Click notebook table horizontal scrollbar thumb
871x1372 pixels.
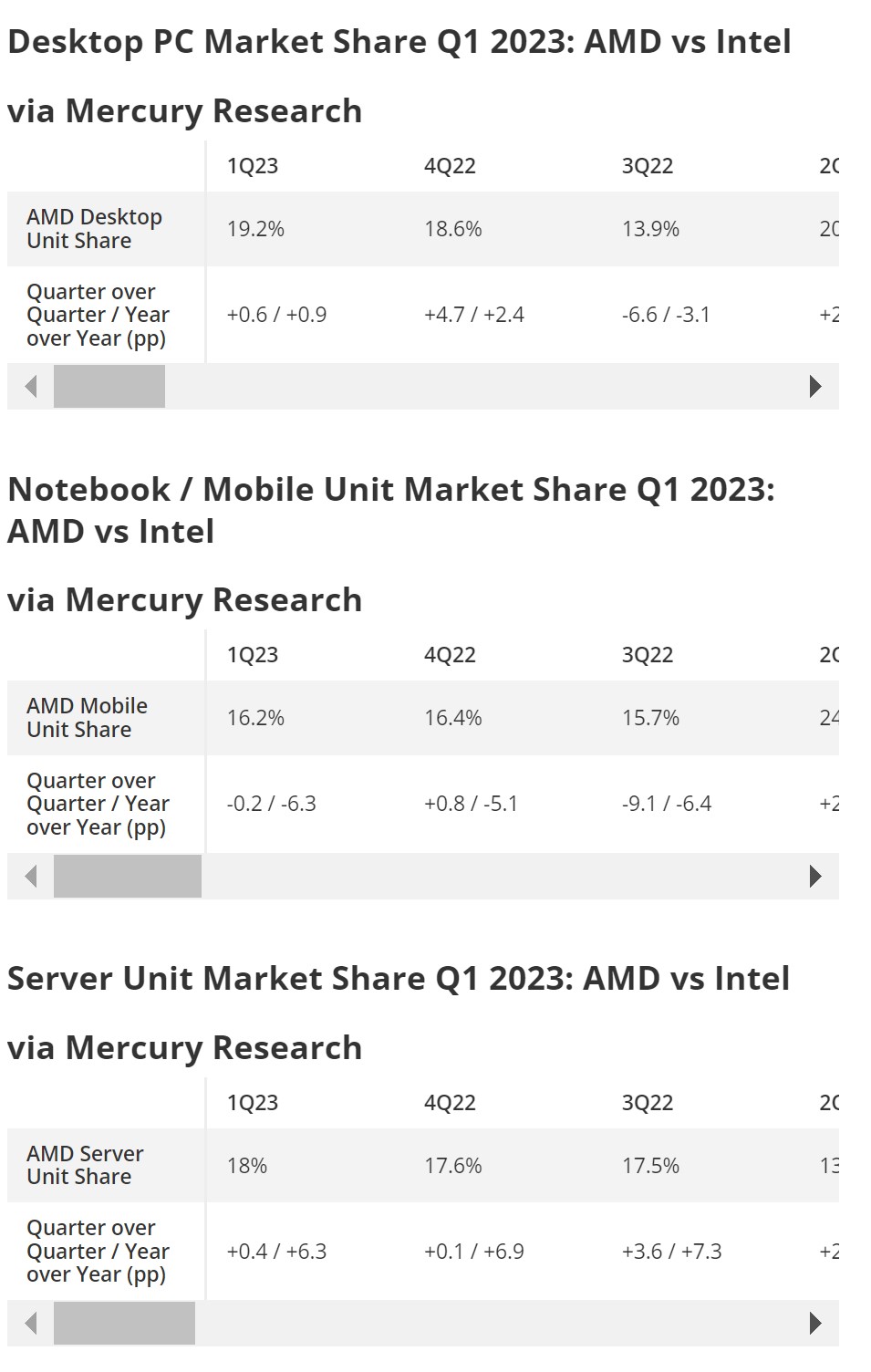(128, 877)
